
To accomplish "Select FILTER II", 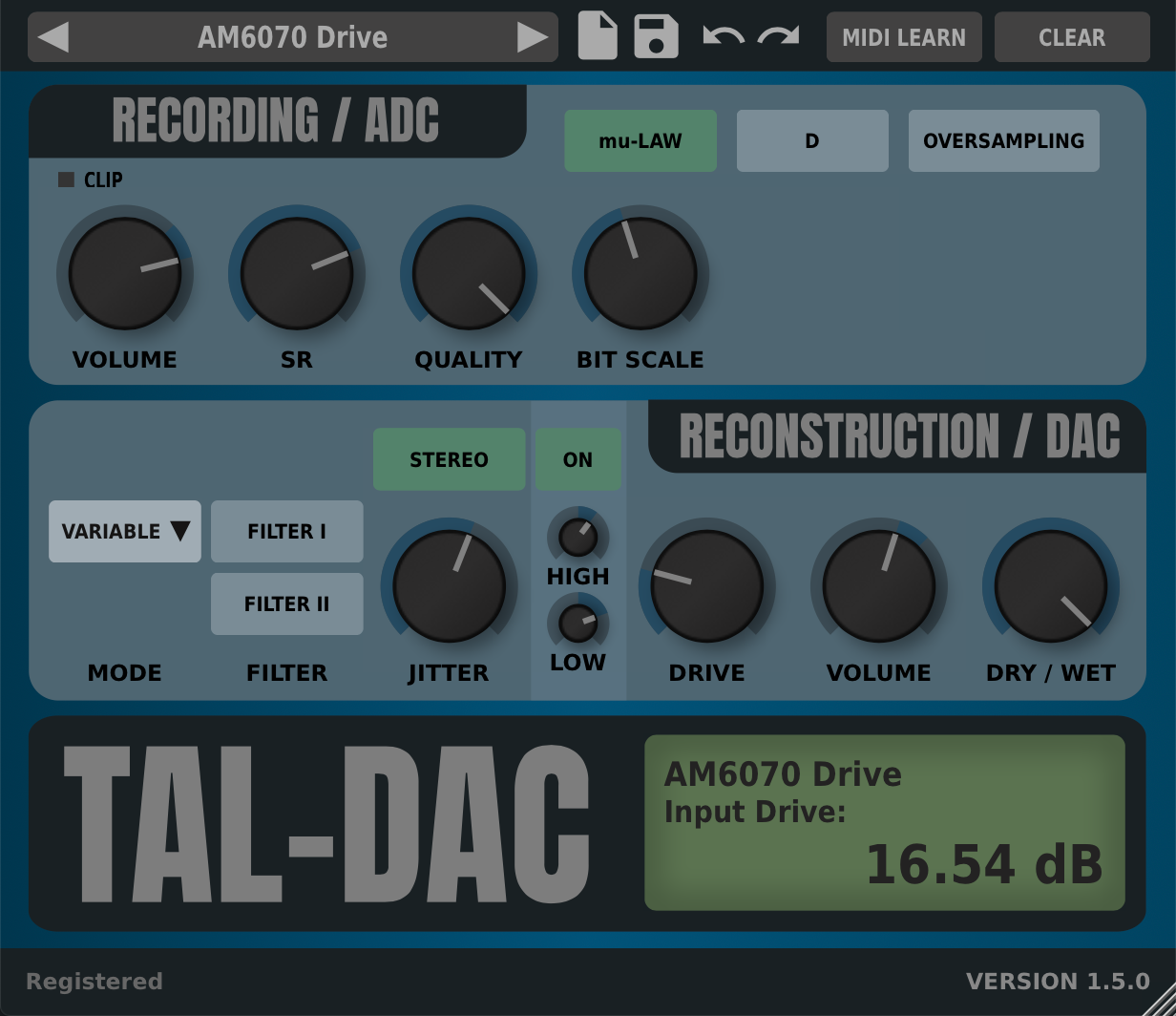I will [x=286, y=603].
